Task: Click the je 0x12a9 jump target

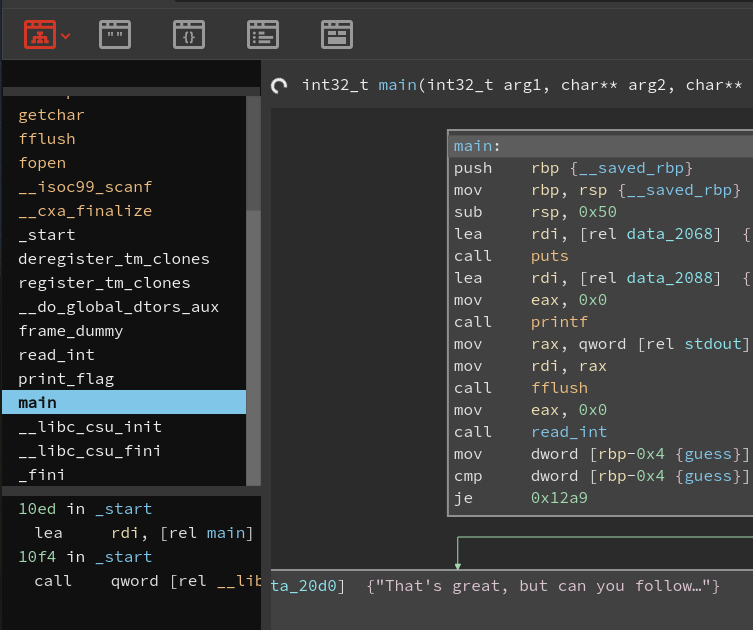Action: pyautogui.click(x=559, y=498)
